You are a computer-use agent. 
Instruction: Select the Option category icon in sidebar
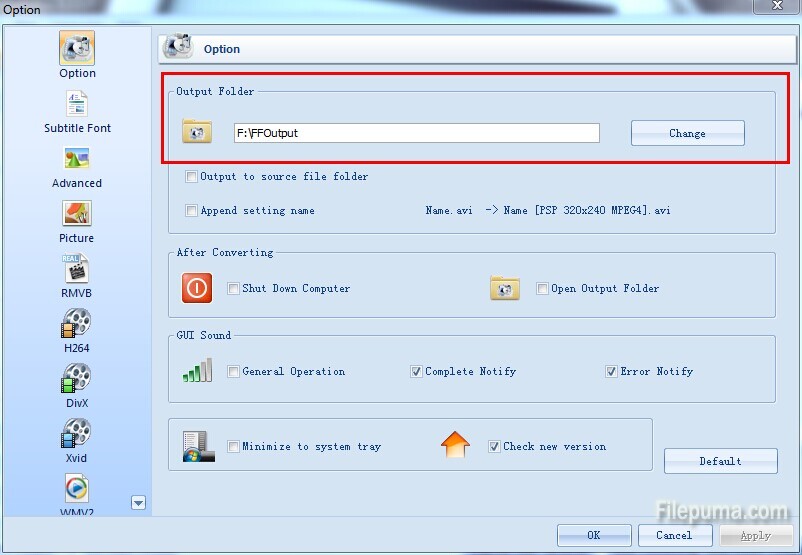click(77, 48)
